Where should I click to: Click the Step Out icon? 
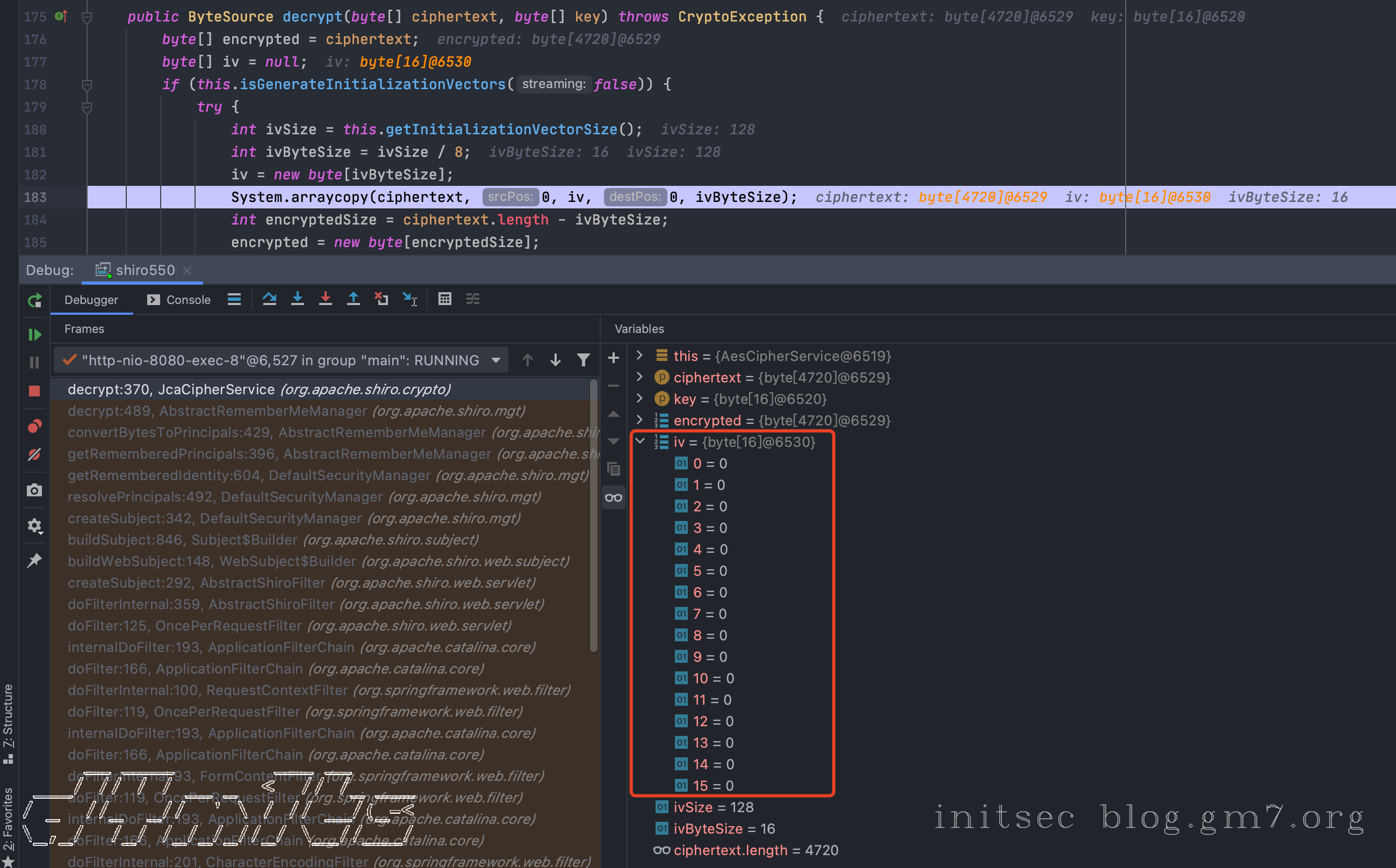tap(353, 299)
